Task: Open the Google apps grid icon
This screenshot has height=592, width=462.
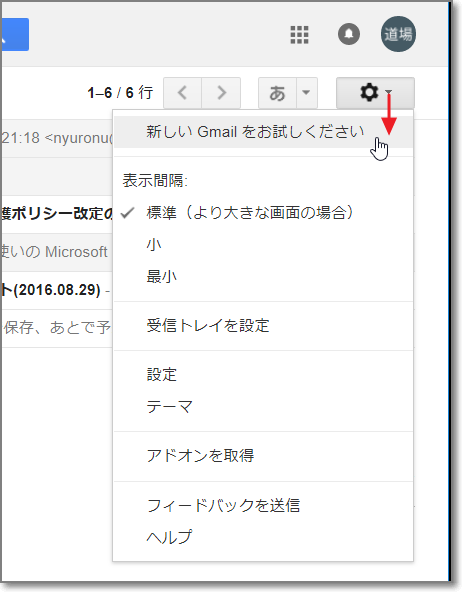Action: [299, 35]
